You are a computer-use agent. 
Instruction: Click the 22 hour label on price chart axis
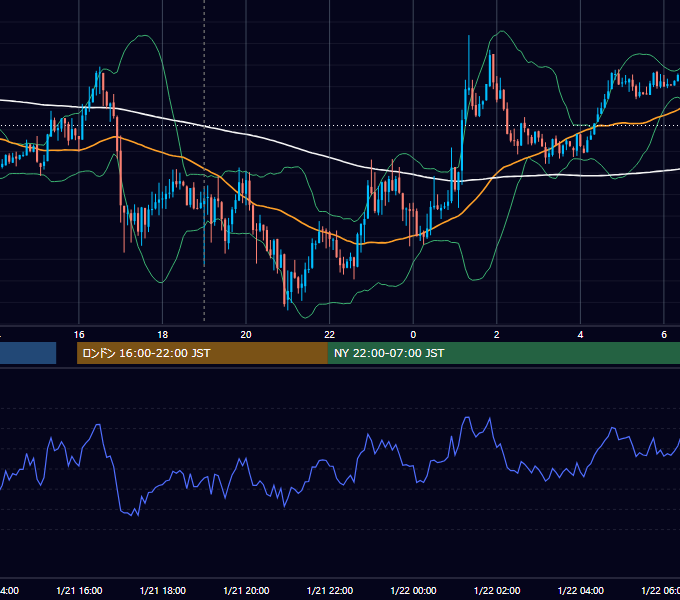[x=330, y=334]
